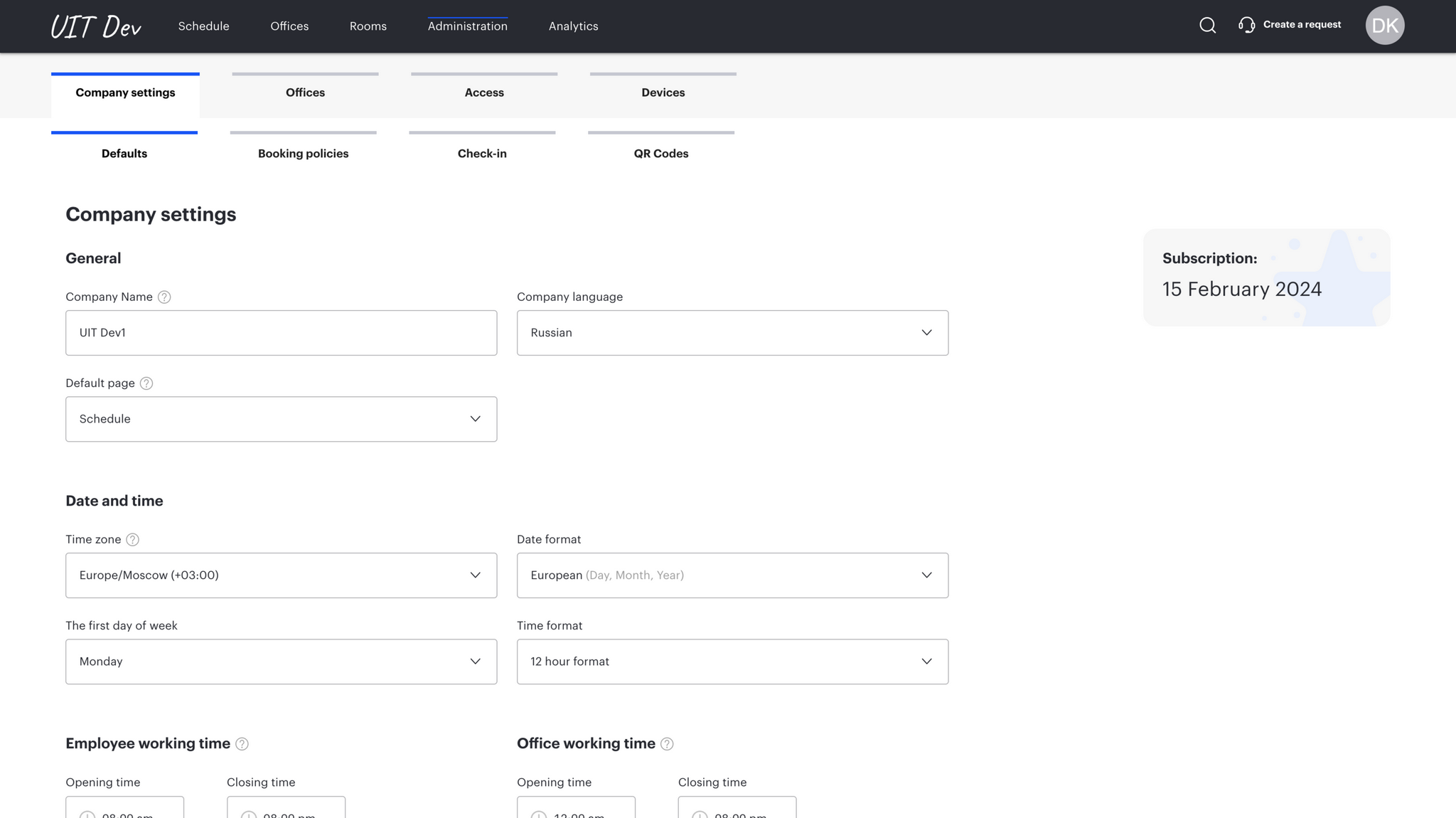The height and width of the screenshot is (818, 1456).
Task: Open the first day of week dropdown
Action: click(281, 662)
